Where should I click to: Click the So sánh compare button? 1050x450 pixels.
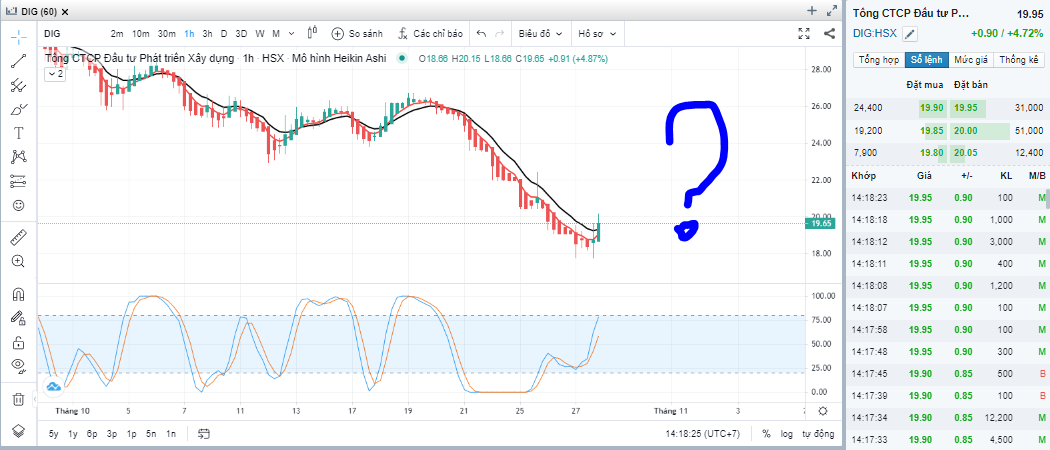[357, 33]
